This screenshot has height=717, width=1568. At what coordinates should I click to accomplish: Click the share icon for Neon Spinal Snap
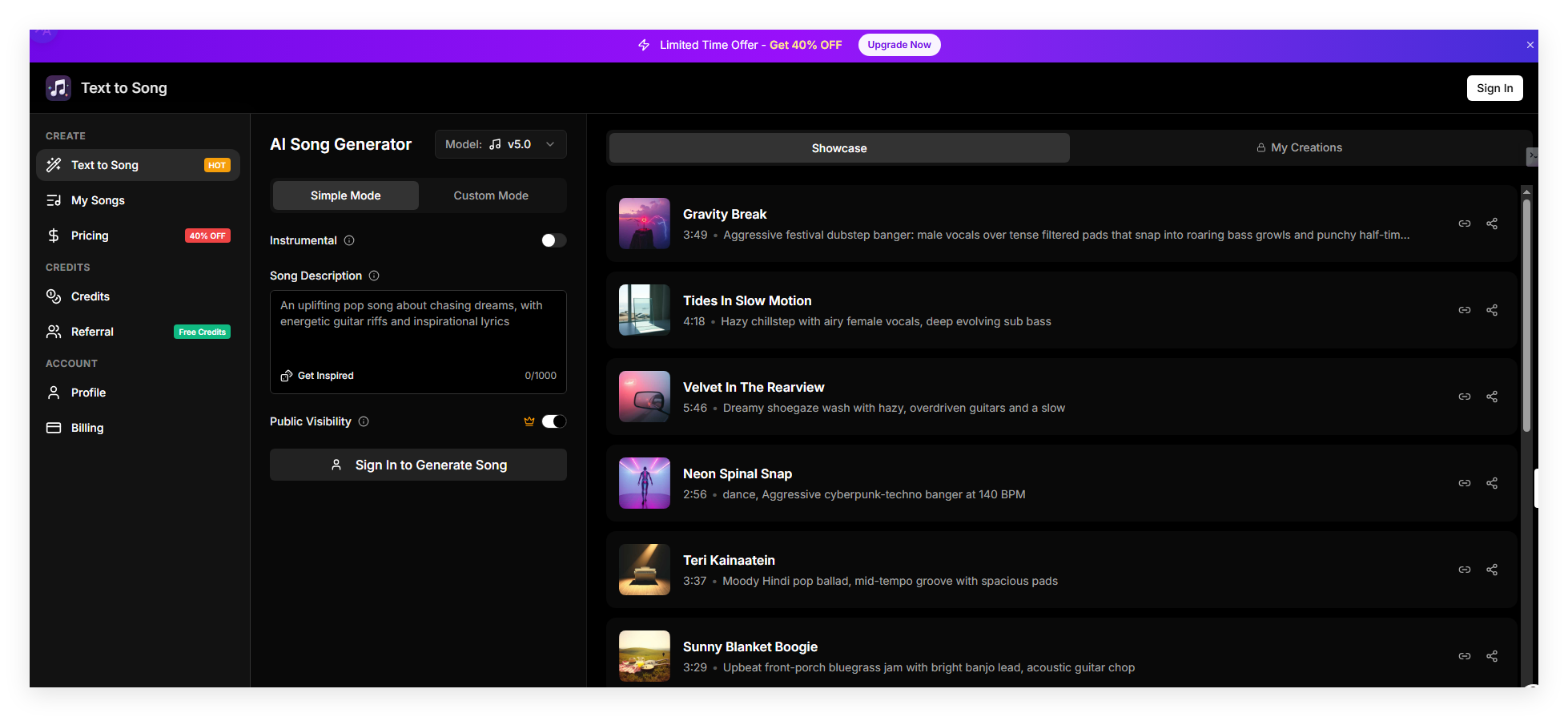tap(1492, 483)
